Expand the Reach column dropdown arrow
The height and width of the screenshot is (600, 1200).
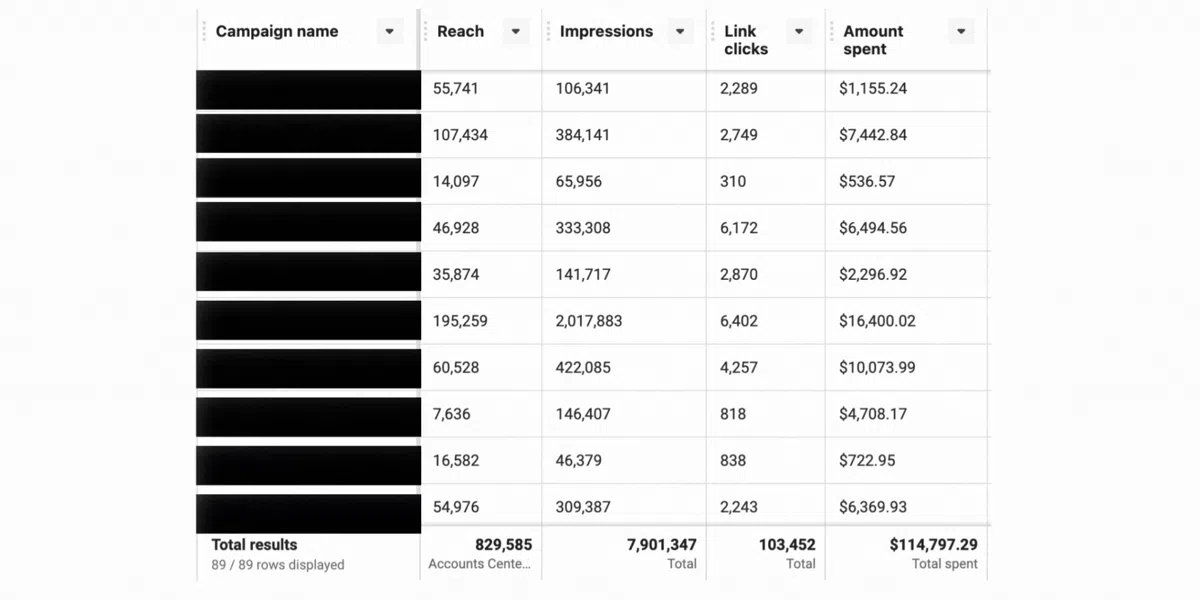coord(515,32)
